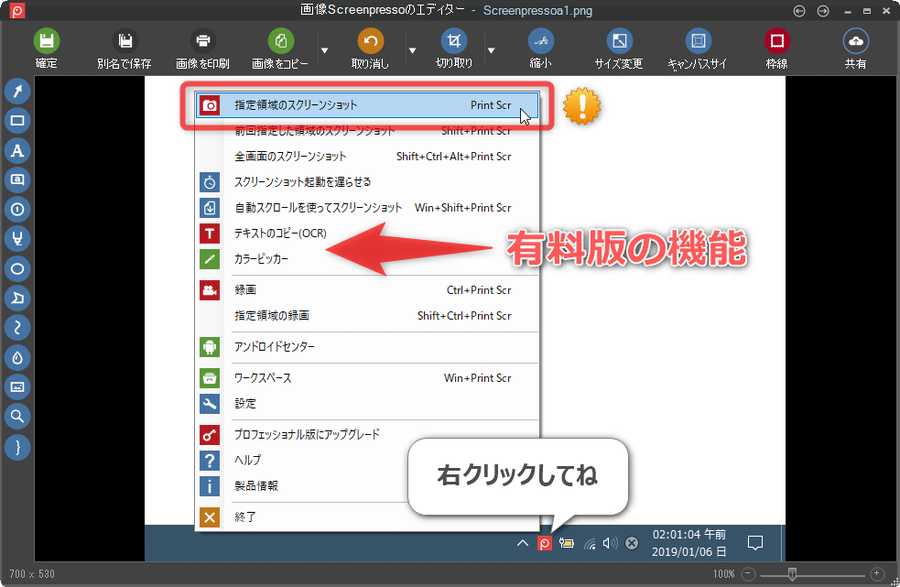Screen dimensions: 900x587
Task: Share the image via the 共有 cloud icon
Action: click(855, 41)
